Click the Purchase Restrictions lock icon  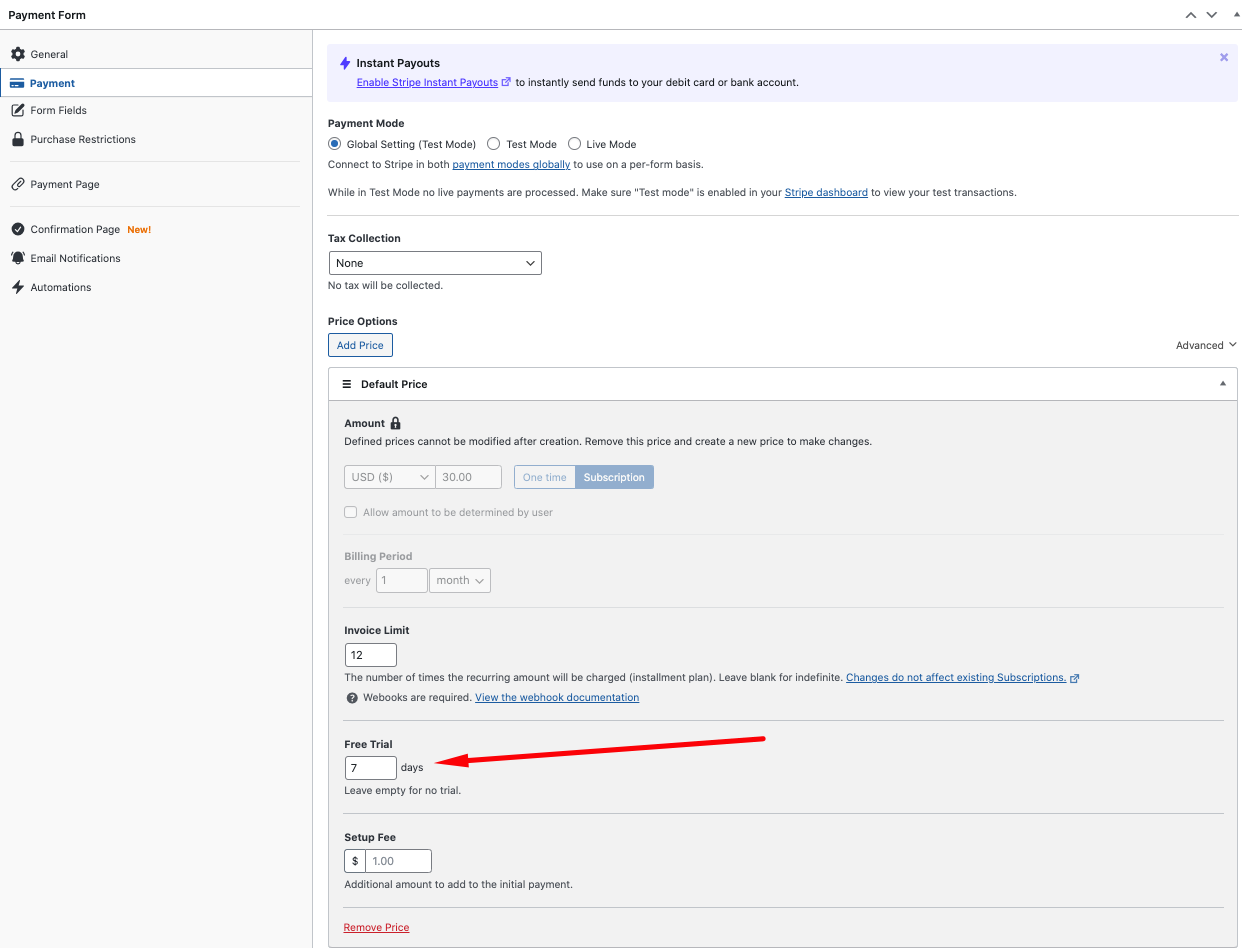[18, 139]
